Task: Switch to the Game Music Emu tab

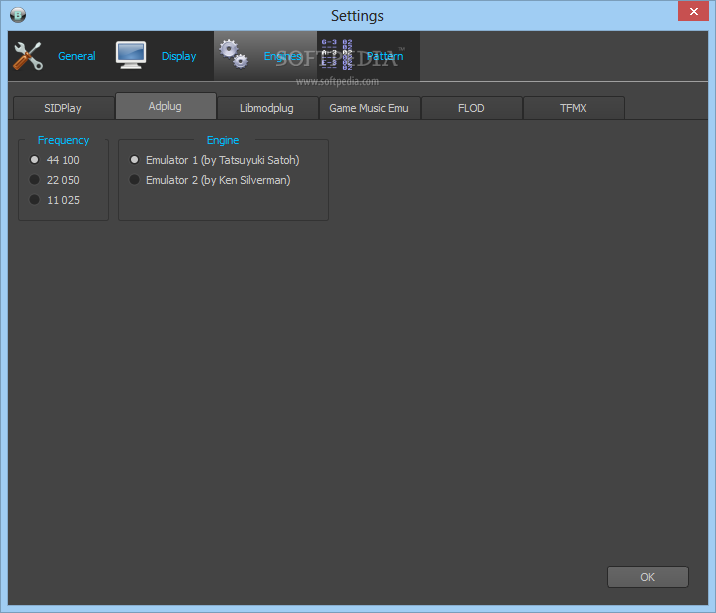Action: click(369, 108)
